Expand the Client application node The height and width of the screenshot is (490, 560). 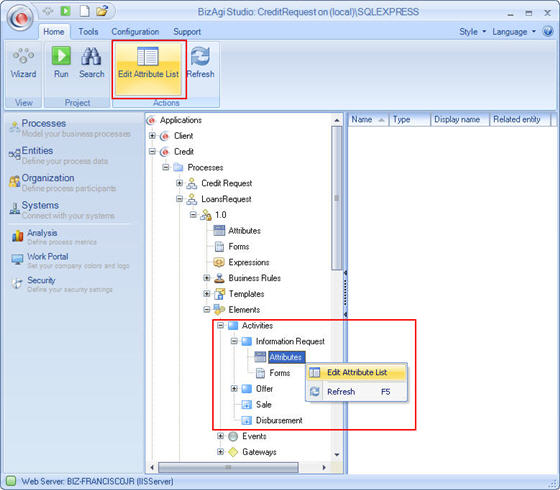coord(152,136)
